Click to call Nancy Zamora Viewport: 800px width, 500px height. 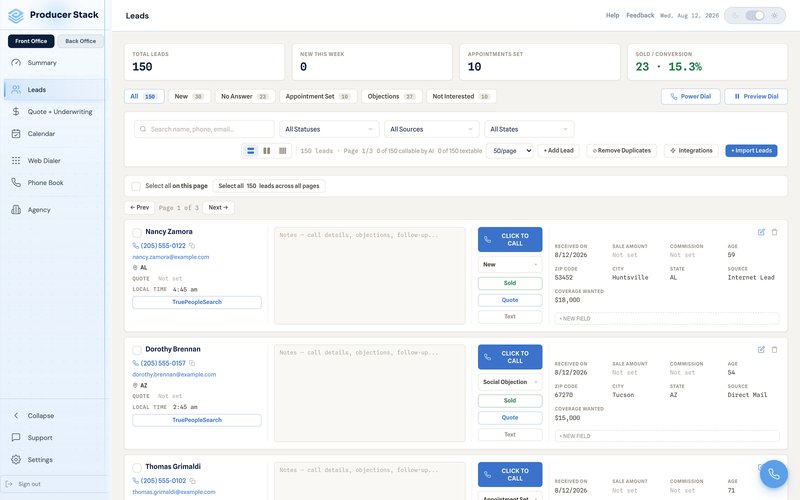(x=510, y=240)
